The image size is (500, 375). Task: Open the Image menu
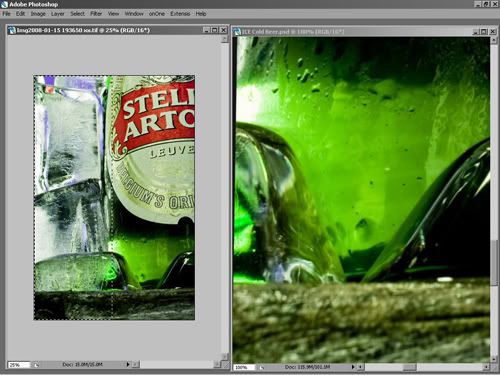[38, 14]
